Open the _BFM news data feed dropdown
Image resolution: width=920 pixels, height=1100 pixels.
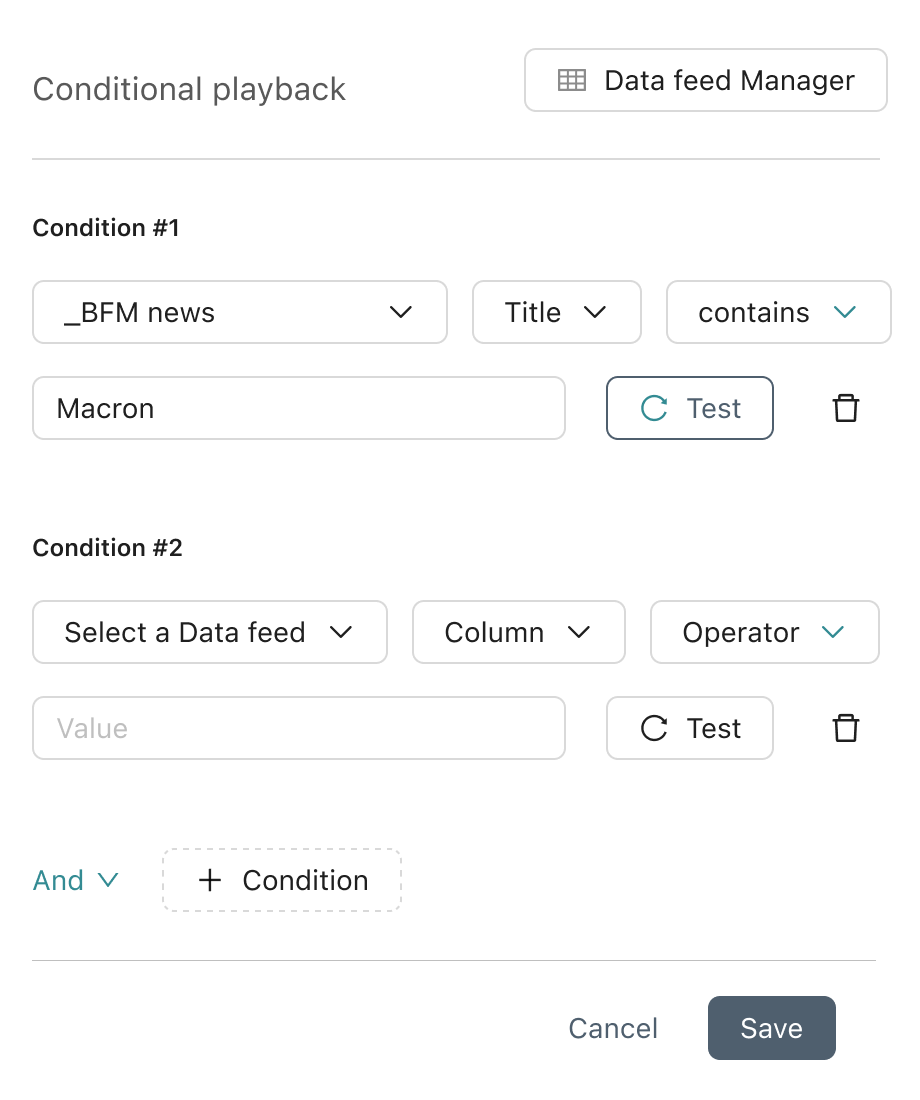coord(240,312)
